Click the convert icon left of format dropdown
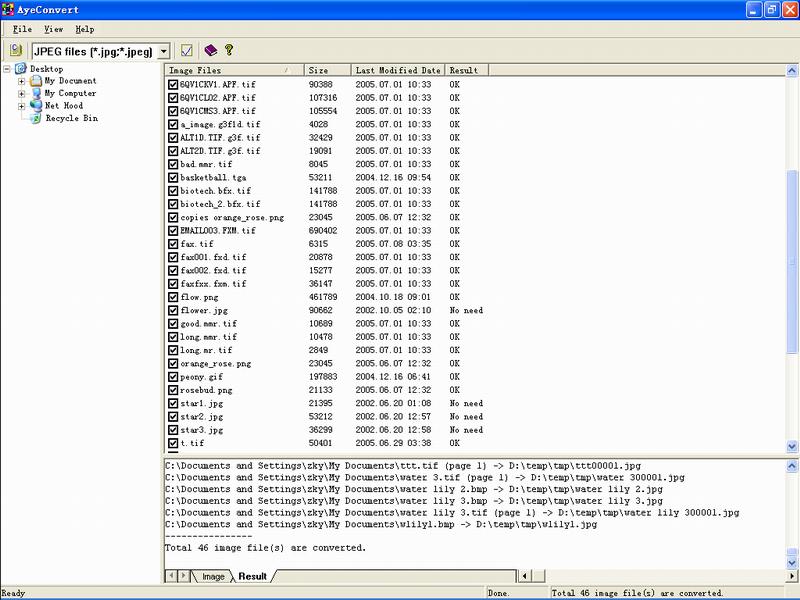Viewport: 800px width, 600px height. (x=16, y=50)
